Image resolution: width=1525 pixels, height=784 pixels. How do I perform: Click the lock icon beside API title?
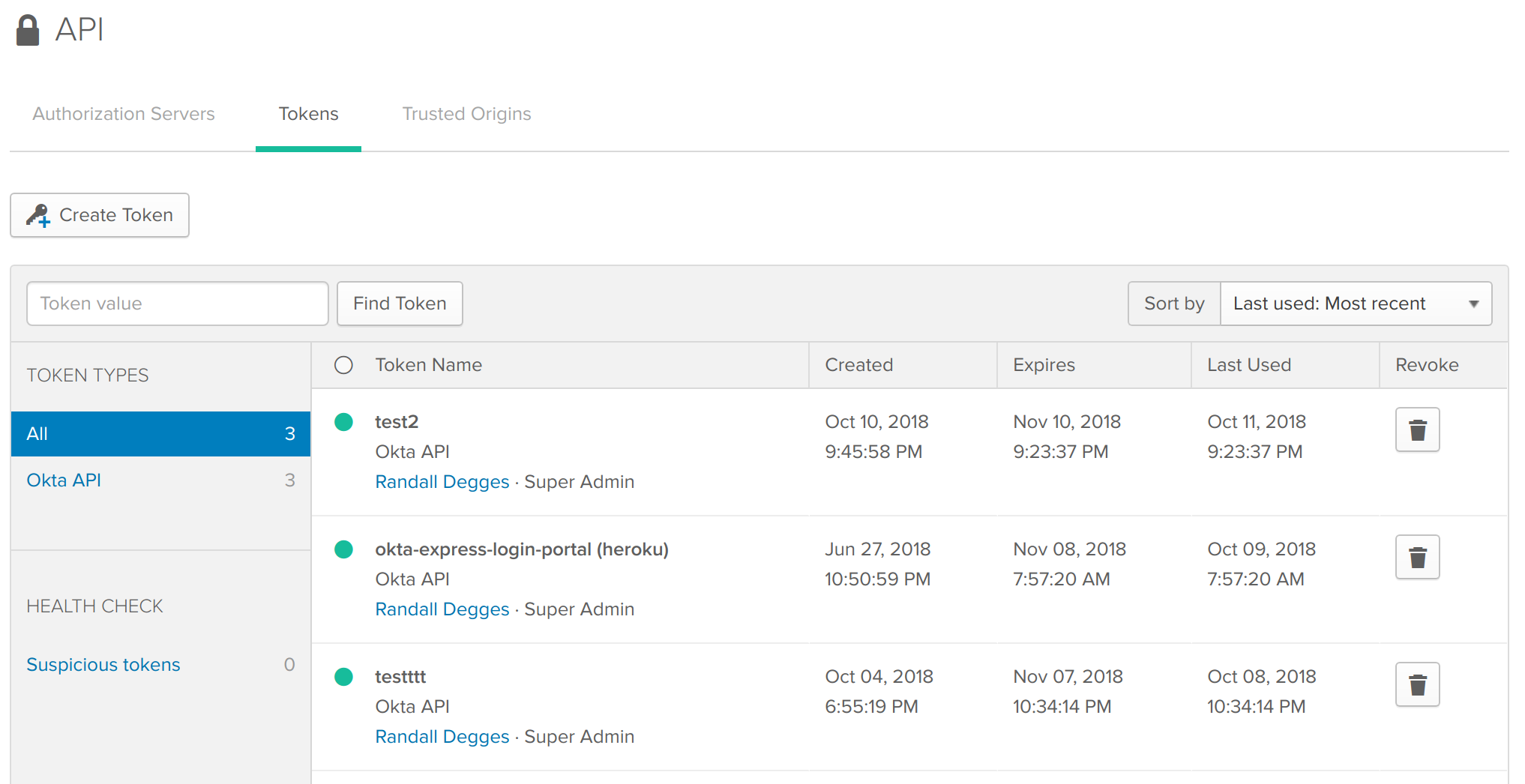pyautogui.click(x=28, y=31)
